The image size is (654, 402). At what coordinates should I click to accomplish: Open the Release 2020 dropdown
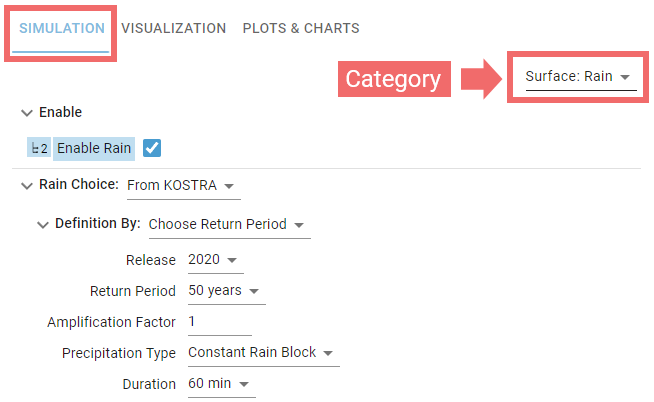pyautogui.click(x=214, y=261)
